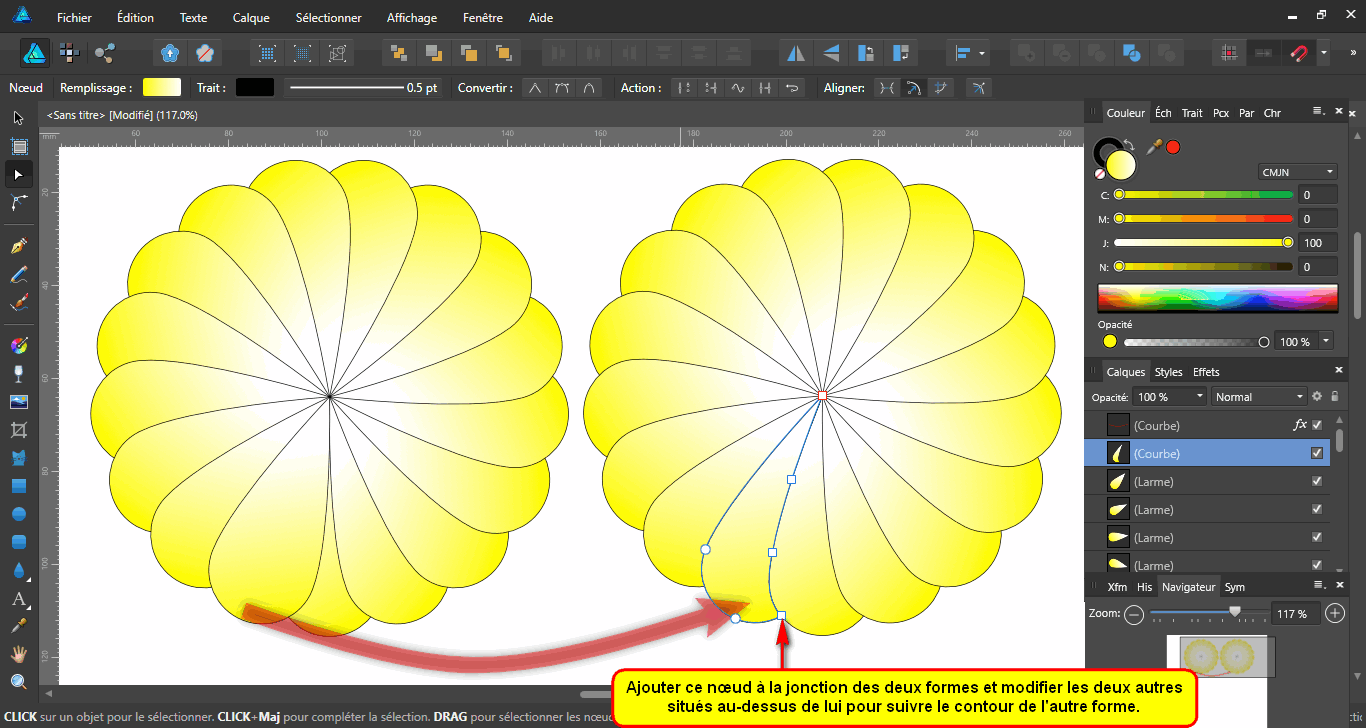The width and height of the screenshot is (1366, 728).
Task: Open the Zoom 117 % dropdown in Navigateur
Action: tap(1297, 614)
